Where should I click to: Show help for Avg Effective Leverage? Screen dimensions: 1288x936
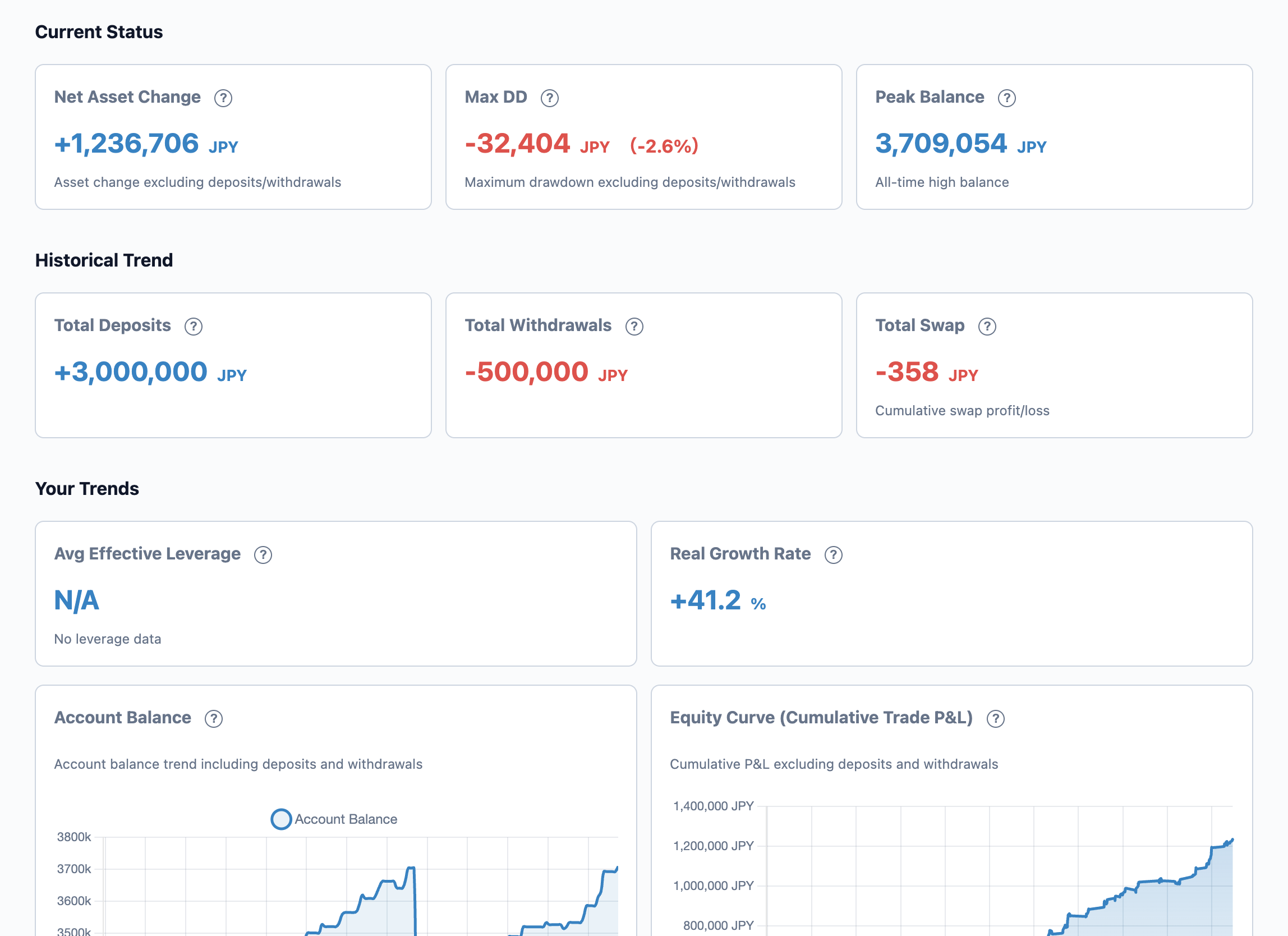(263, 555)
